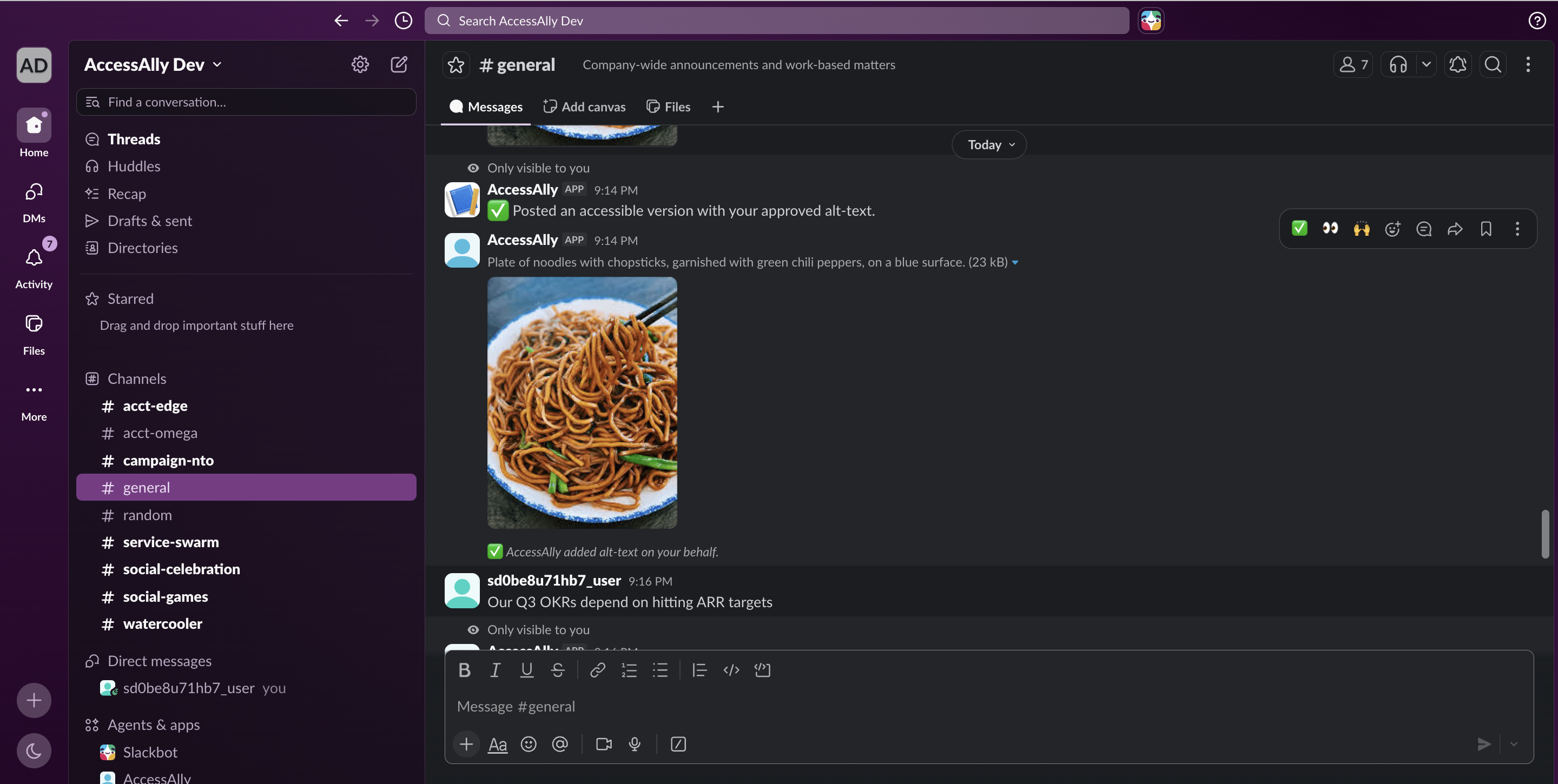Open the AccessAlly Dev workspace menu

(x=153, y=65)
